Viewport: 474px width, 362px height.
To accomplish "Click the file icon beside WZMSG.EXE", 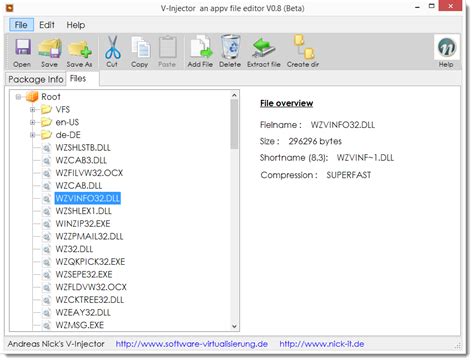I will 47,325.
